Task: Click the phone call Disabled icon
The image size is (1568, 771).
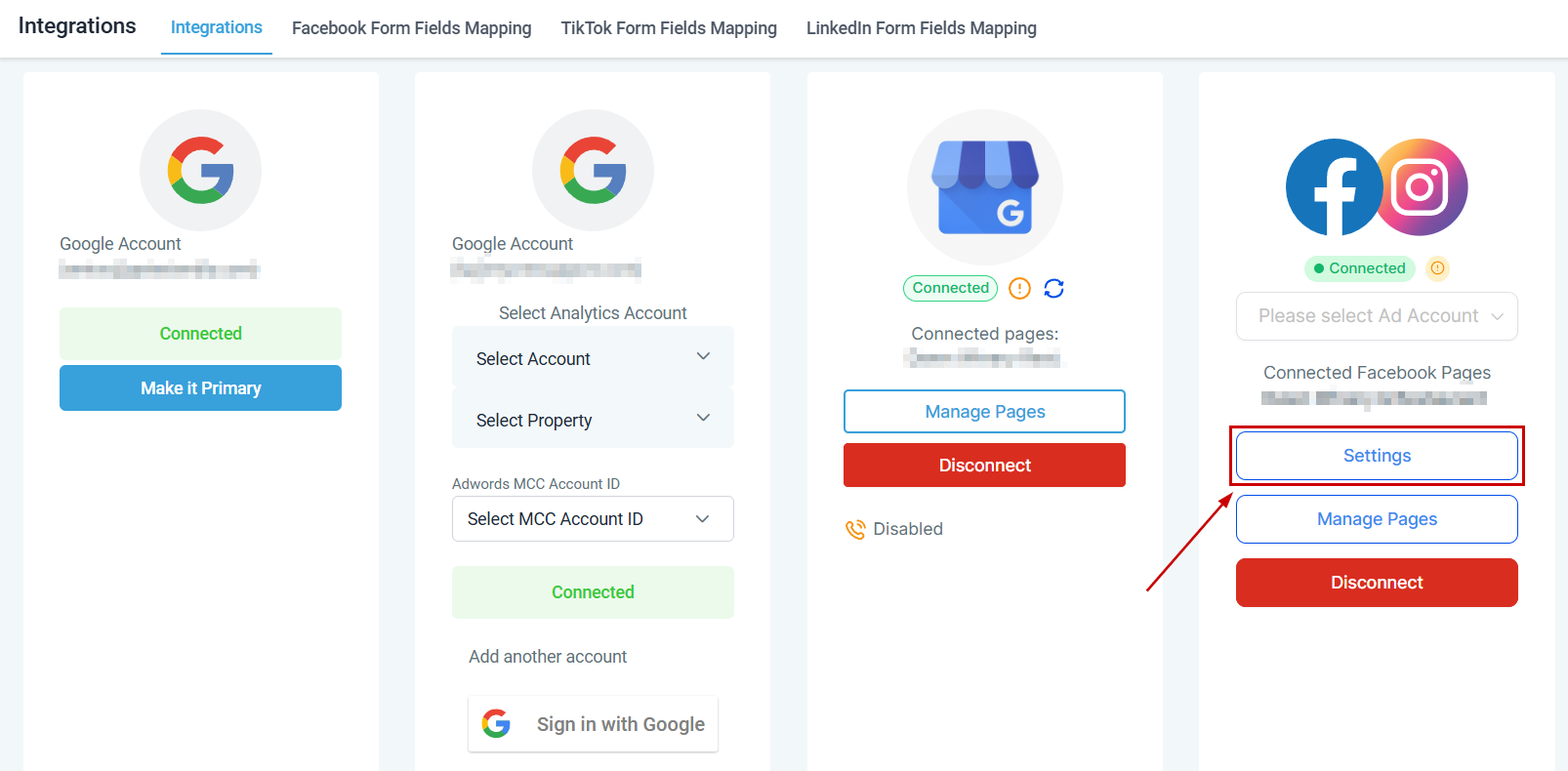Action: [x=855, y=529]
